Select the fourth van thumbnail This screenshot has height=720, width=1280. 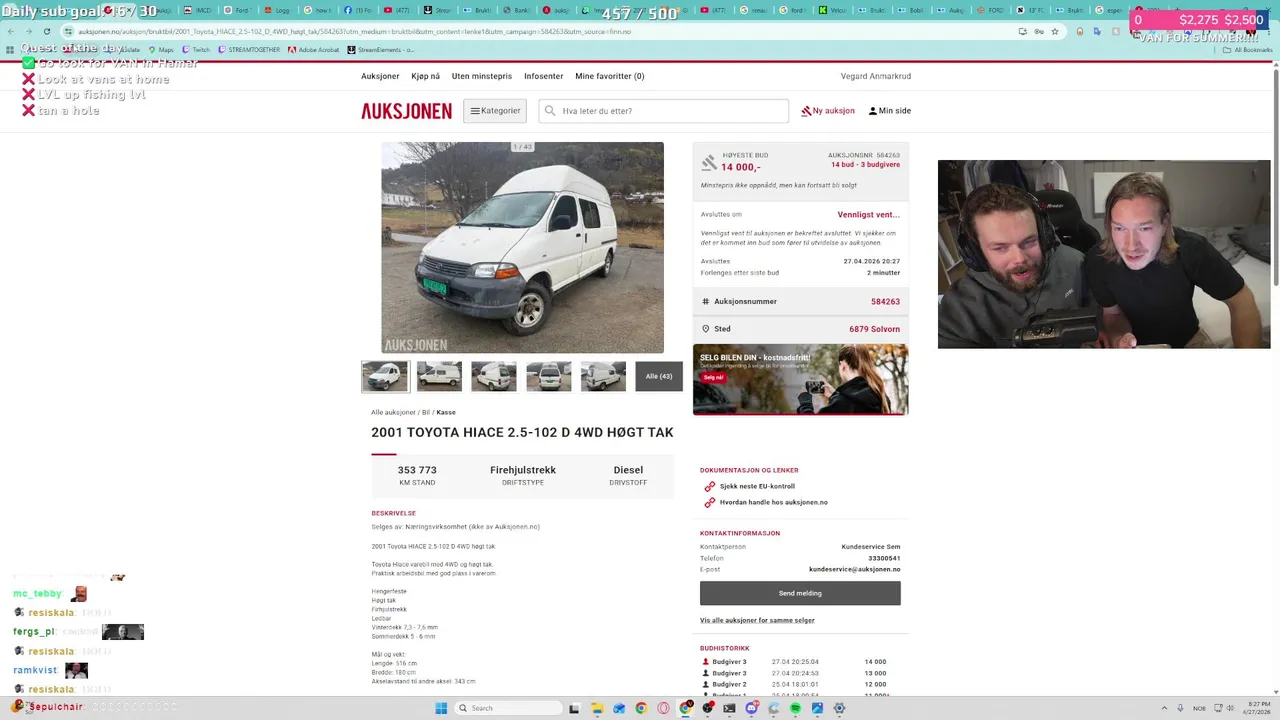549,376
